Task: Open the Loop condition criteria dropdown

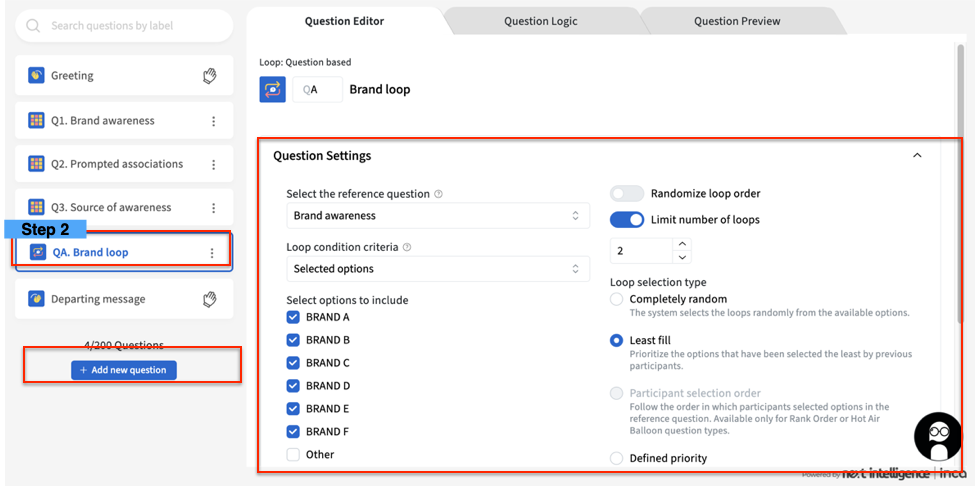Action: (x=435, y=269)
